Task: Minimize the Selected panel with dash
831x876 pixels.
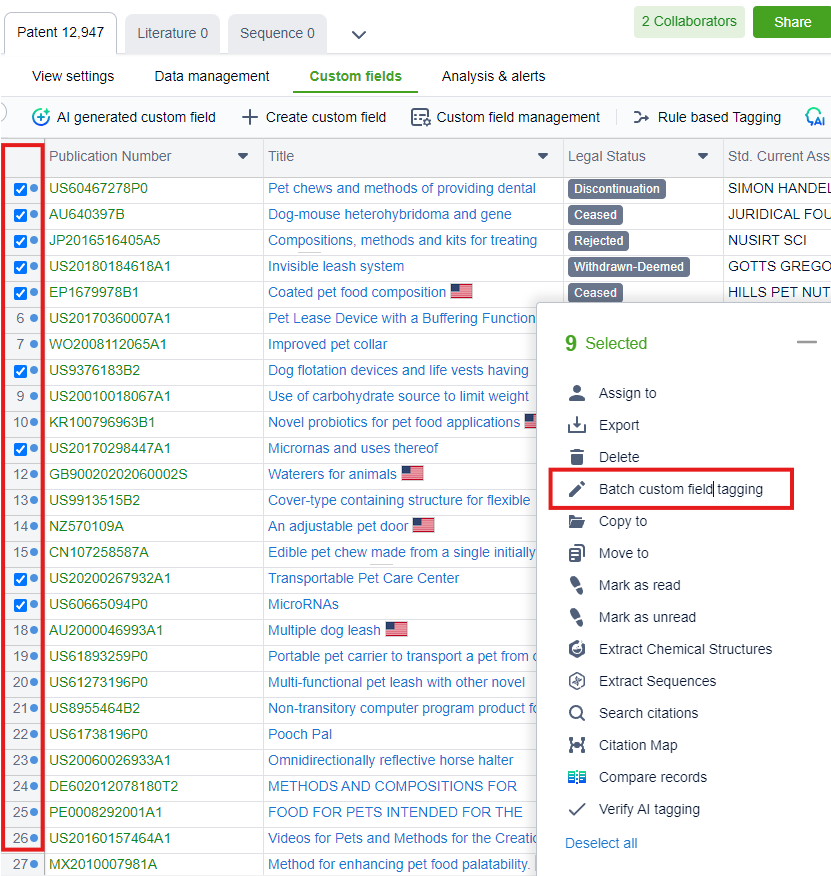Action: coord(807,343)
